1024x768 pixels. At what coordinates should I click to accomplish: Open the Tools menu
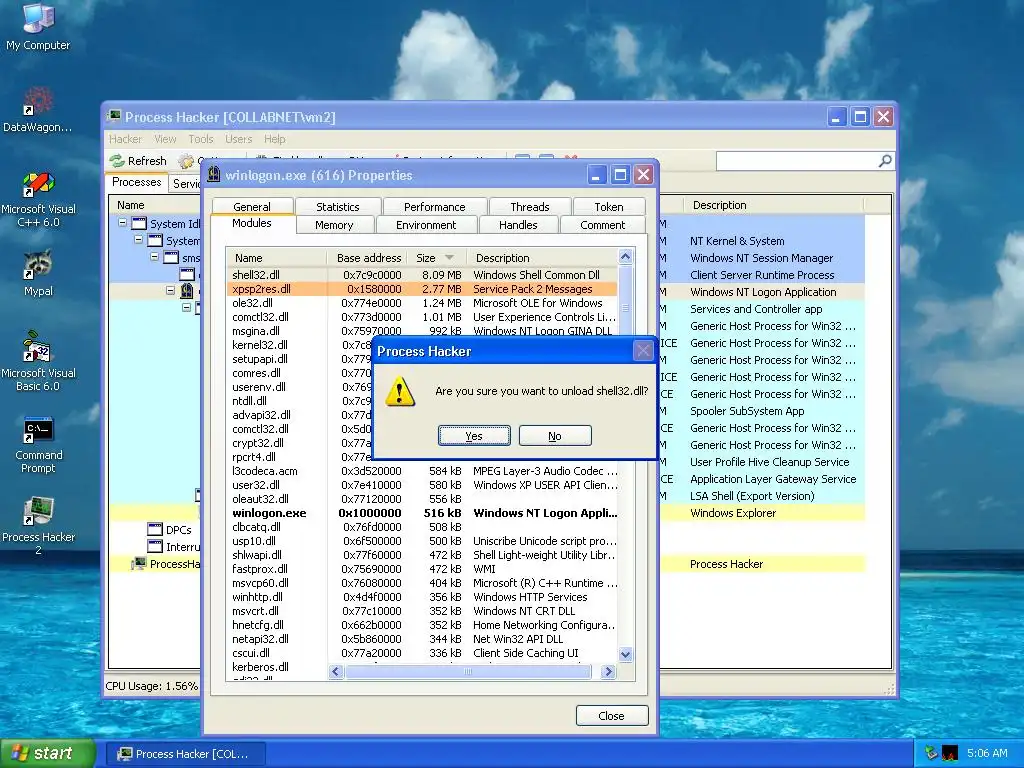pyautogui.click(x=201, y=139)
